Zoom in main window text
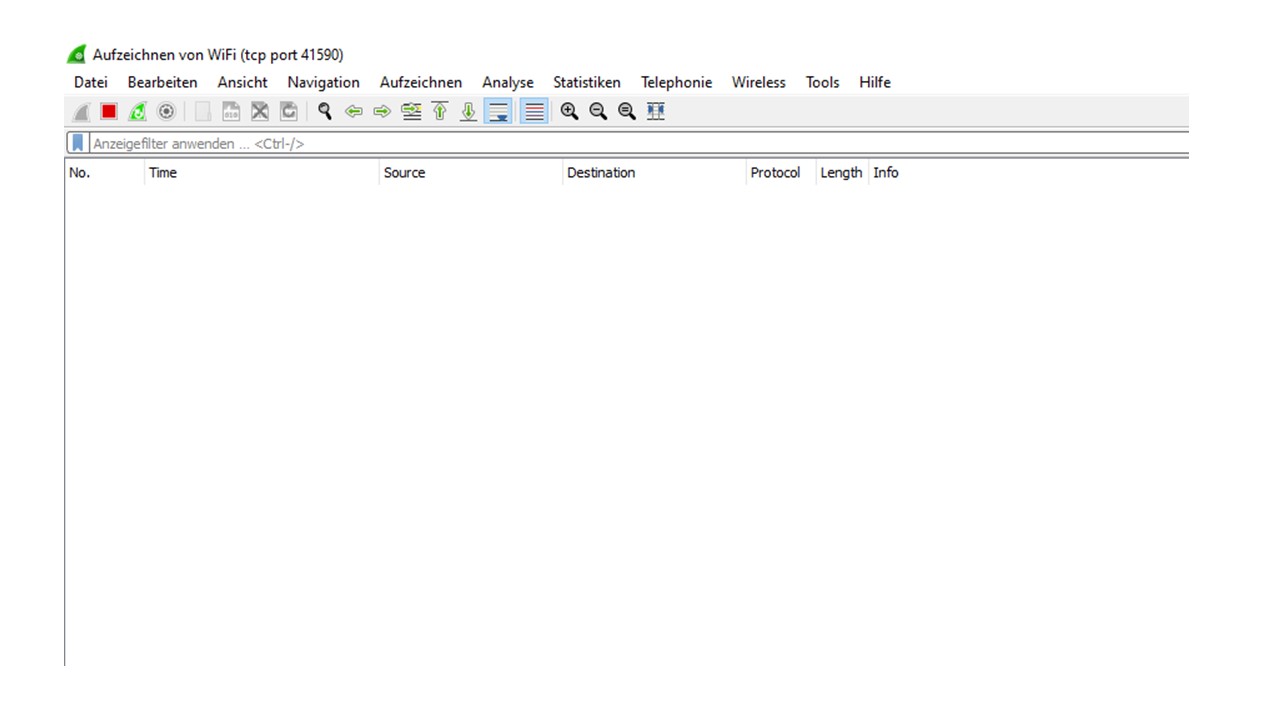The height and width of the screenshot is (720, 1280). pyautogui.click(x=570, y=112)
